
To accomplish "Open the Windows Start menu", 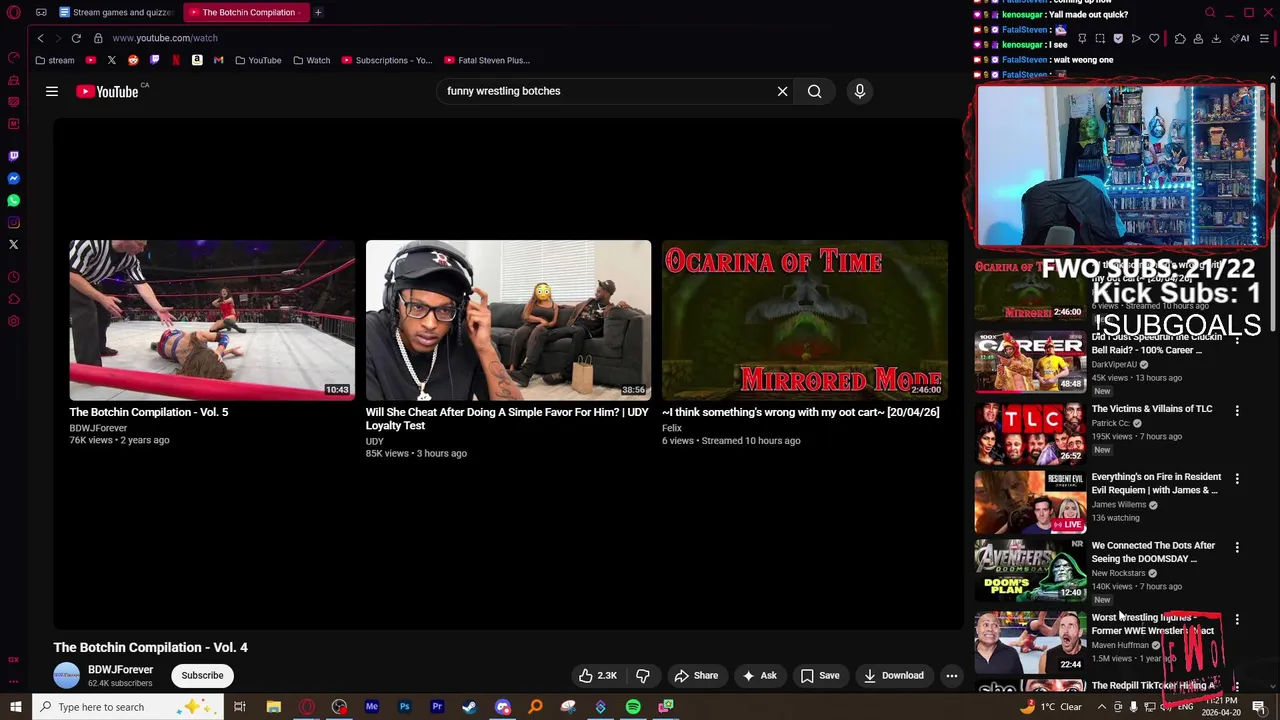I will tap(15, 707).
